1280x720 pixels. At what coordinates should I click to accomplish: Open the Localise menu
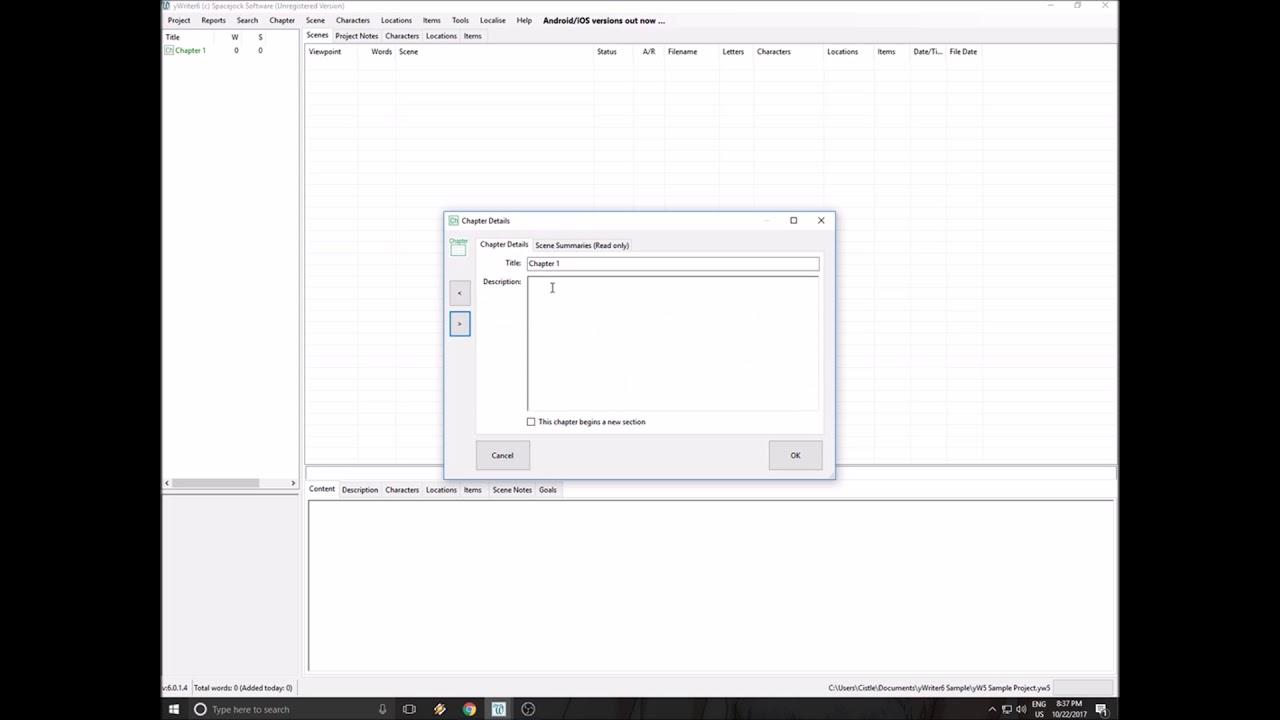click(492, 20)
